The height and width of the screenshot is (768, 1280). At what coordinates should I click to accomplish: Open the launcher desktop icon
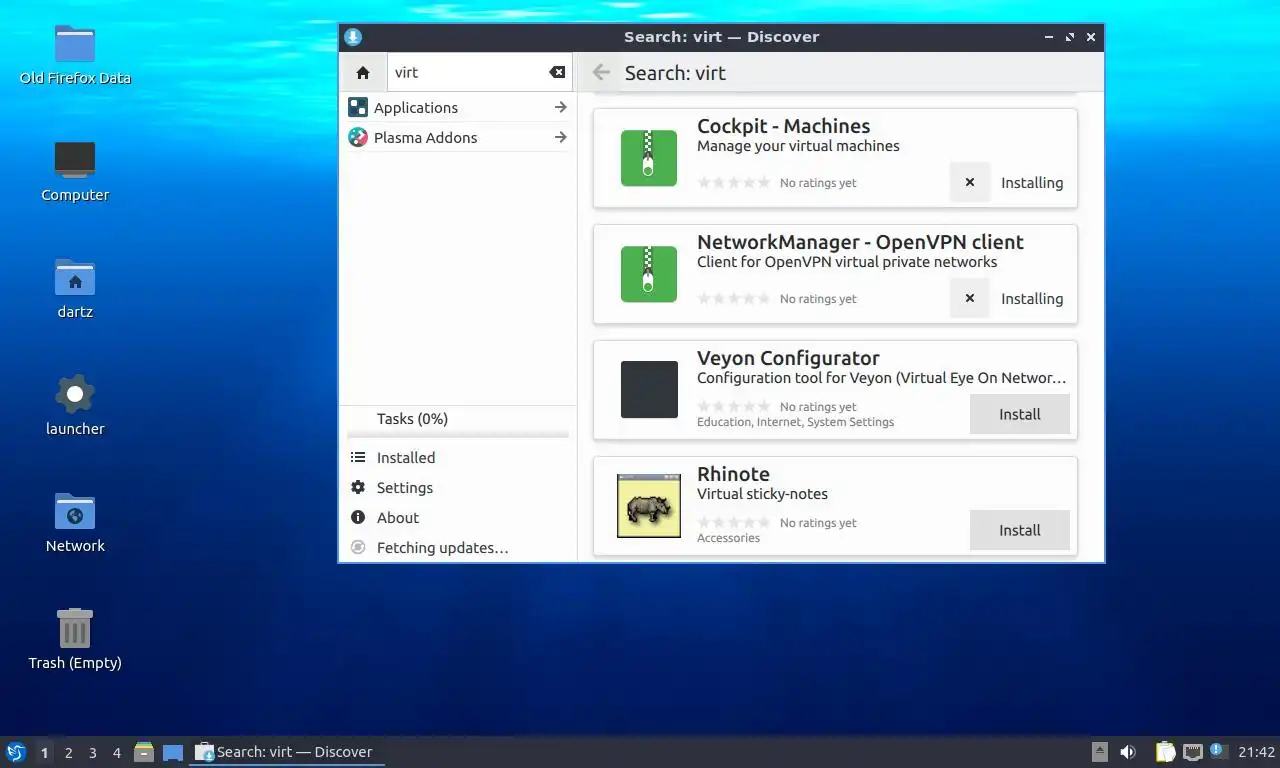[x=75, y=406]
